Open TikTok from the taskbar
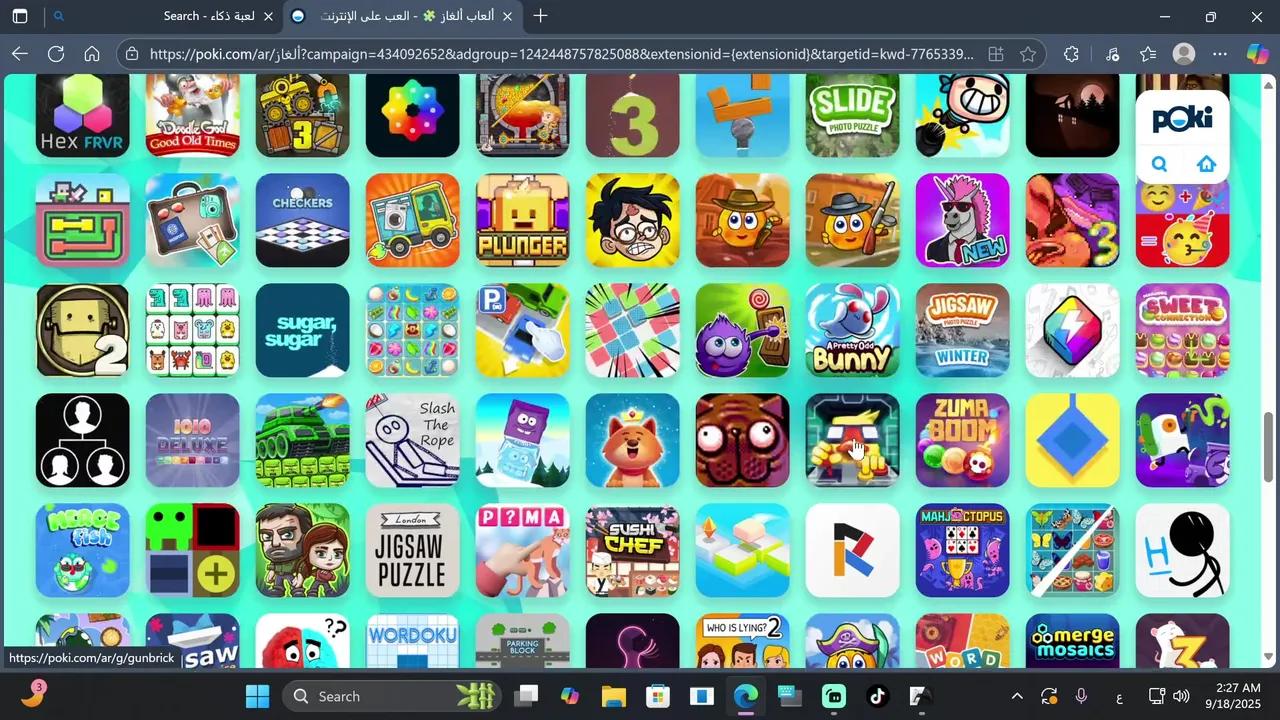This screenshot has width=1280, height=720. (878, 696)
